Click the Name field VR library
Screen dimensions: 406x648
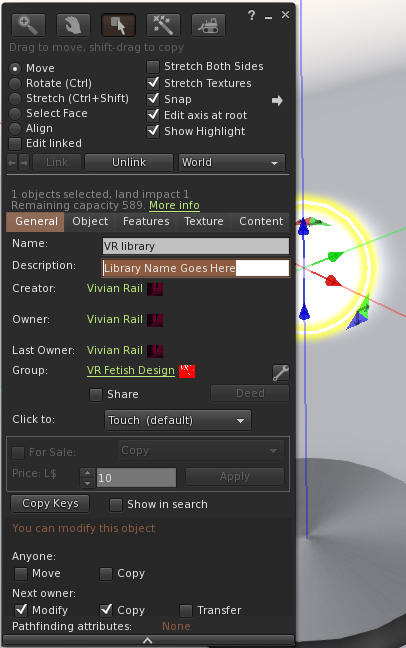click(196, 246)
